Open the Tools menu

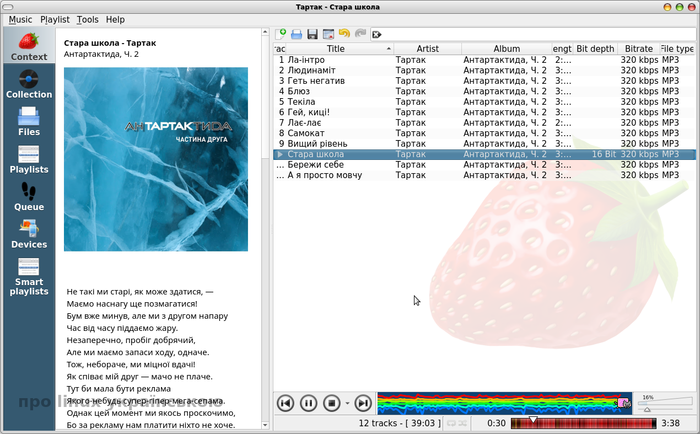point(88,20)
